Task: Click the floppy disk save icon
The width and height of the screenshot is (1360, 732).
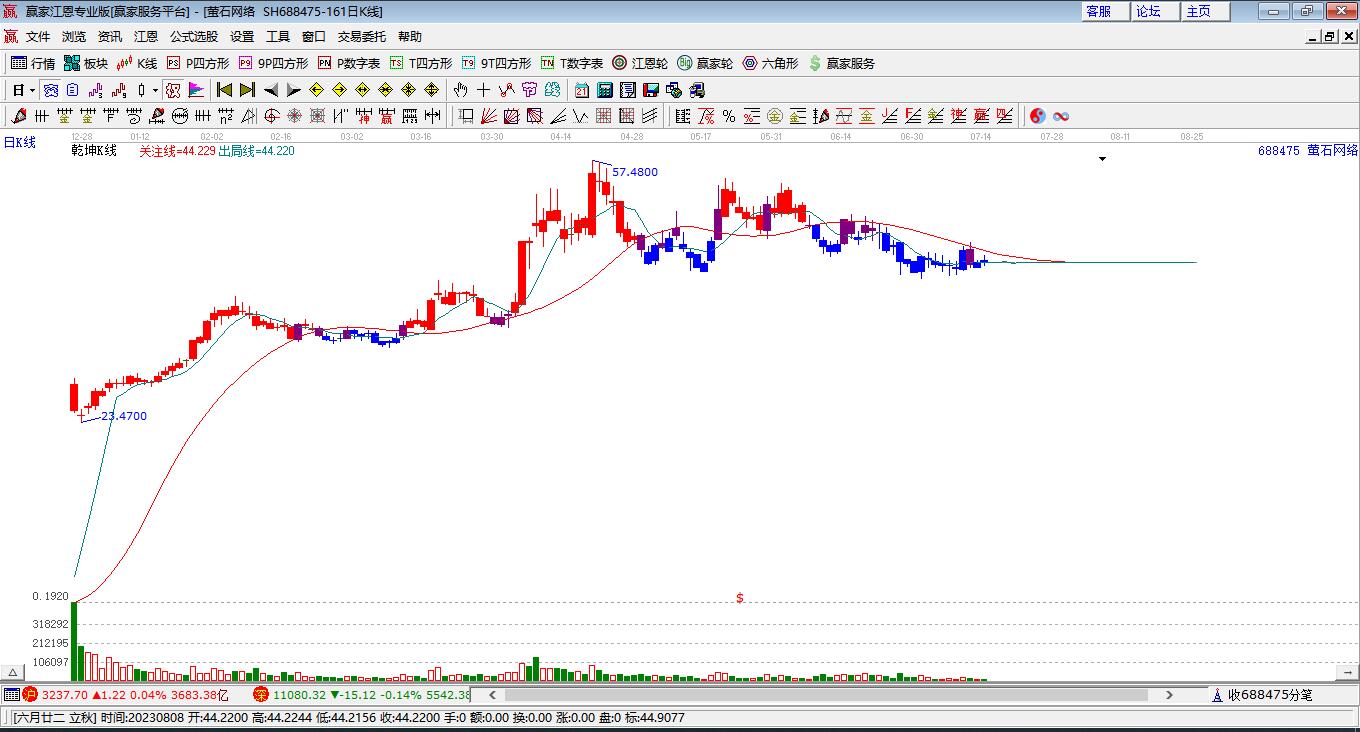Action: click(651, 90)
